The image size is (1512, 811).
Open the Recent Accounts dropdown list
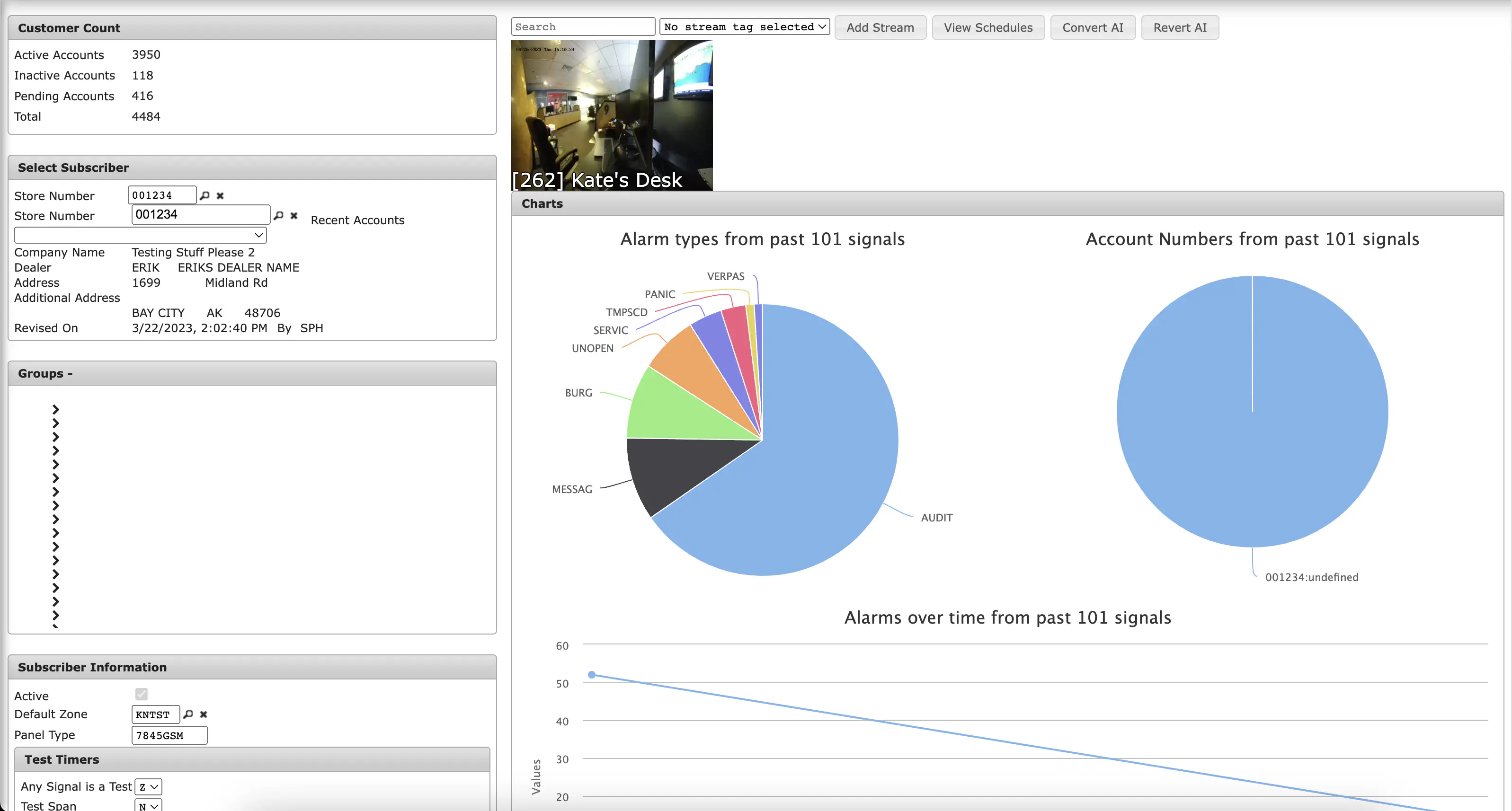tap(140, 235)
